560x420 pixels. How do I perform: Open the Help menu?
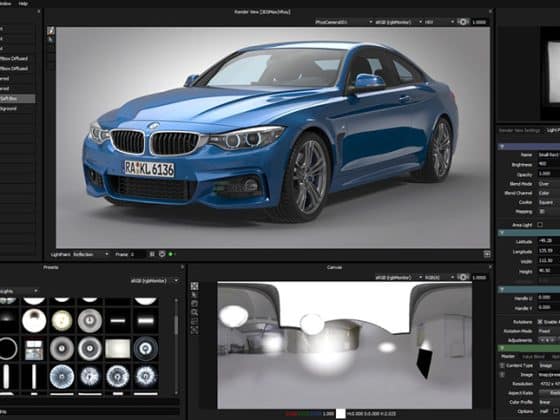[23, 3]
